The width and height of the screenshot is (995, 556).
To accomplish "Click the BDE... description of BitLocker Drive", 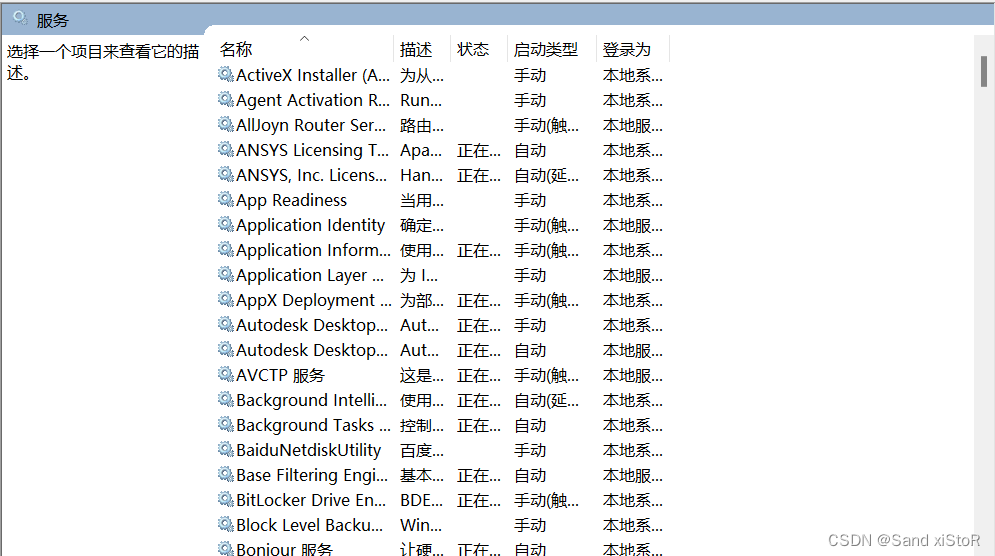I will 421,501.
